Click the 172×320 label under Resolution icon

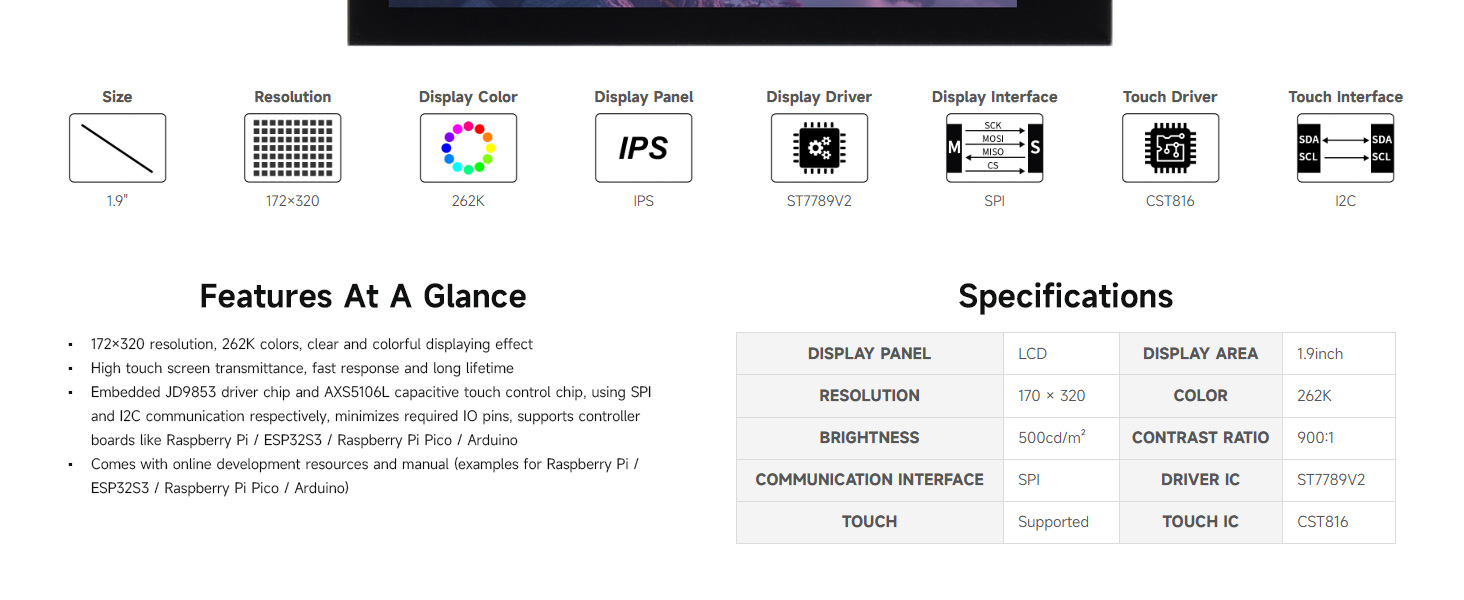[292, 201]
